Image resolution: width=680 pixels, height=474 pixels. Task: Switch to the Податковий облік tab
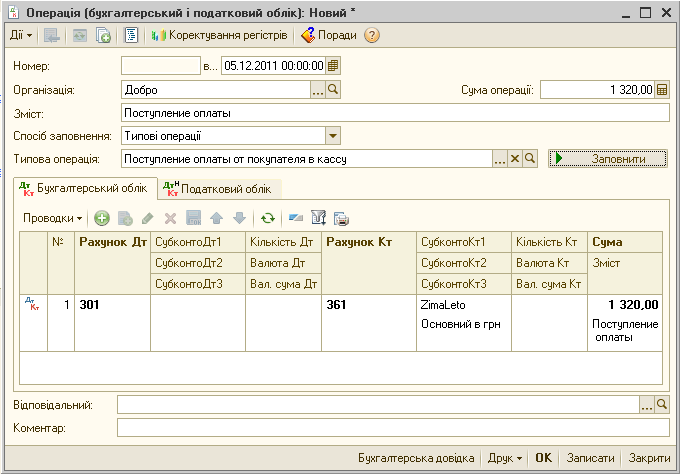[219, 189]
